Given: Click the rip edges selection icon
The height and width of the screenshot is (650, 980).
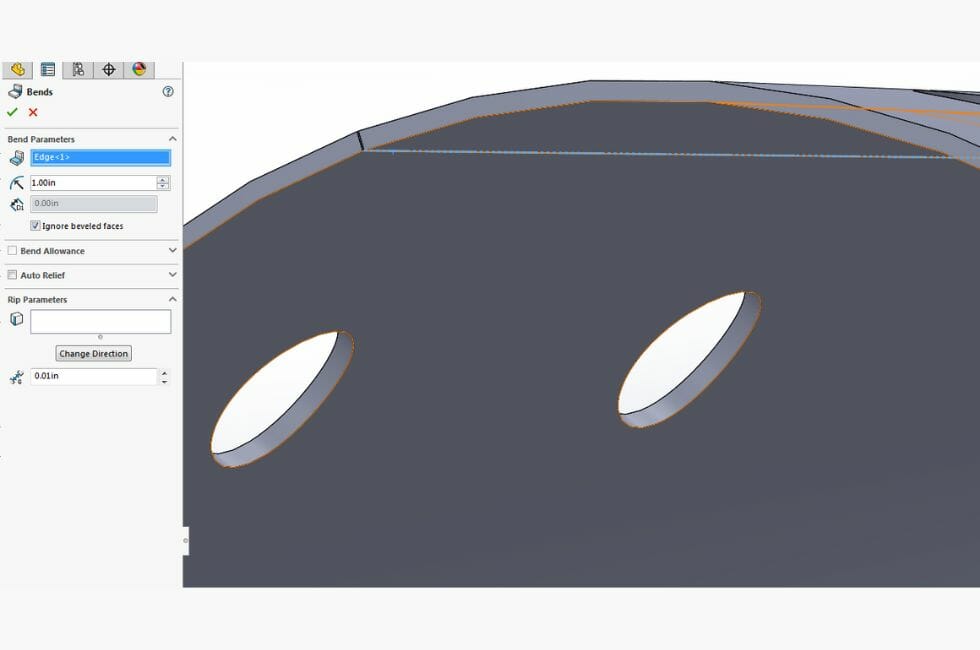Looking at the screenshot, I should click(15, 317).
